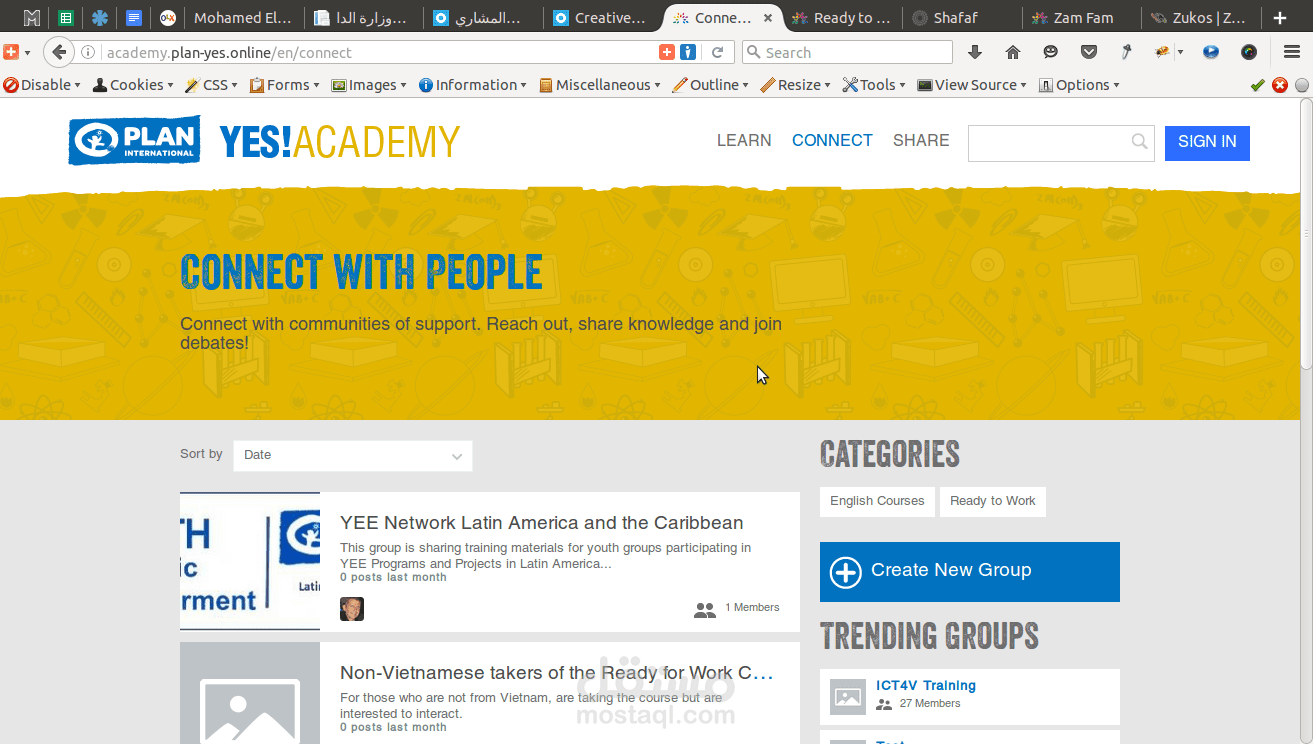Image resolution: width=1313 pixels, height=744 pixels.
Task: Click the blue info icon in address bar
Action: click(688, 52)
